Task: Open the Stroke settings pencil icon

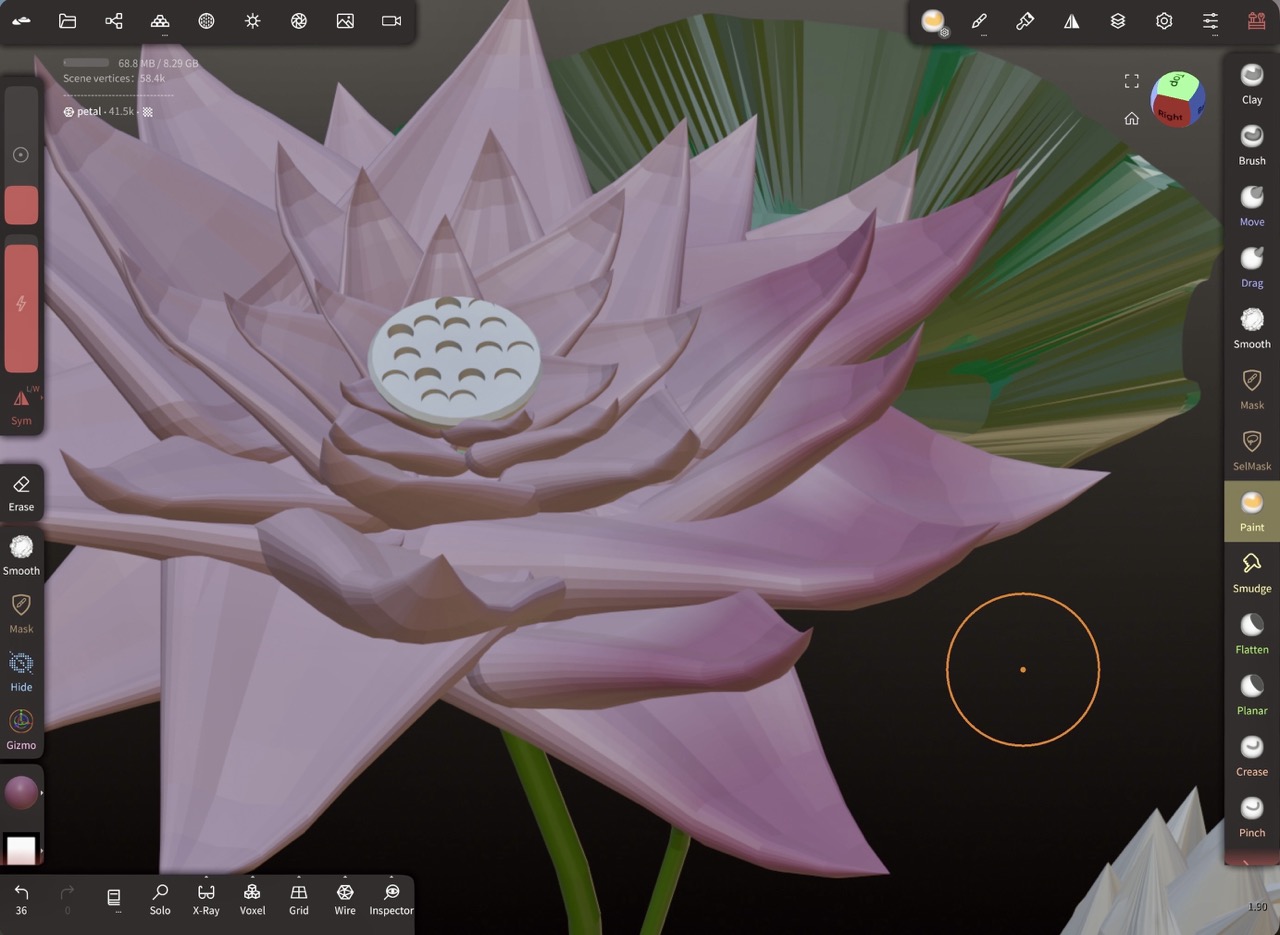Action: coord(979,21)
